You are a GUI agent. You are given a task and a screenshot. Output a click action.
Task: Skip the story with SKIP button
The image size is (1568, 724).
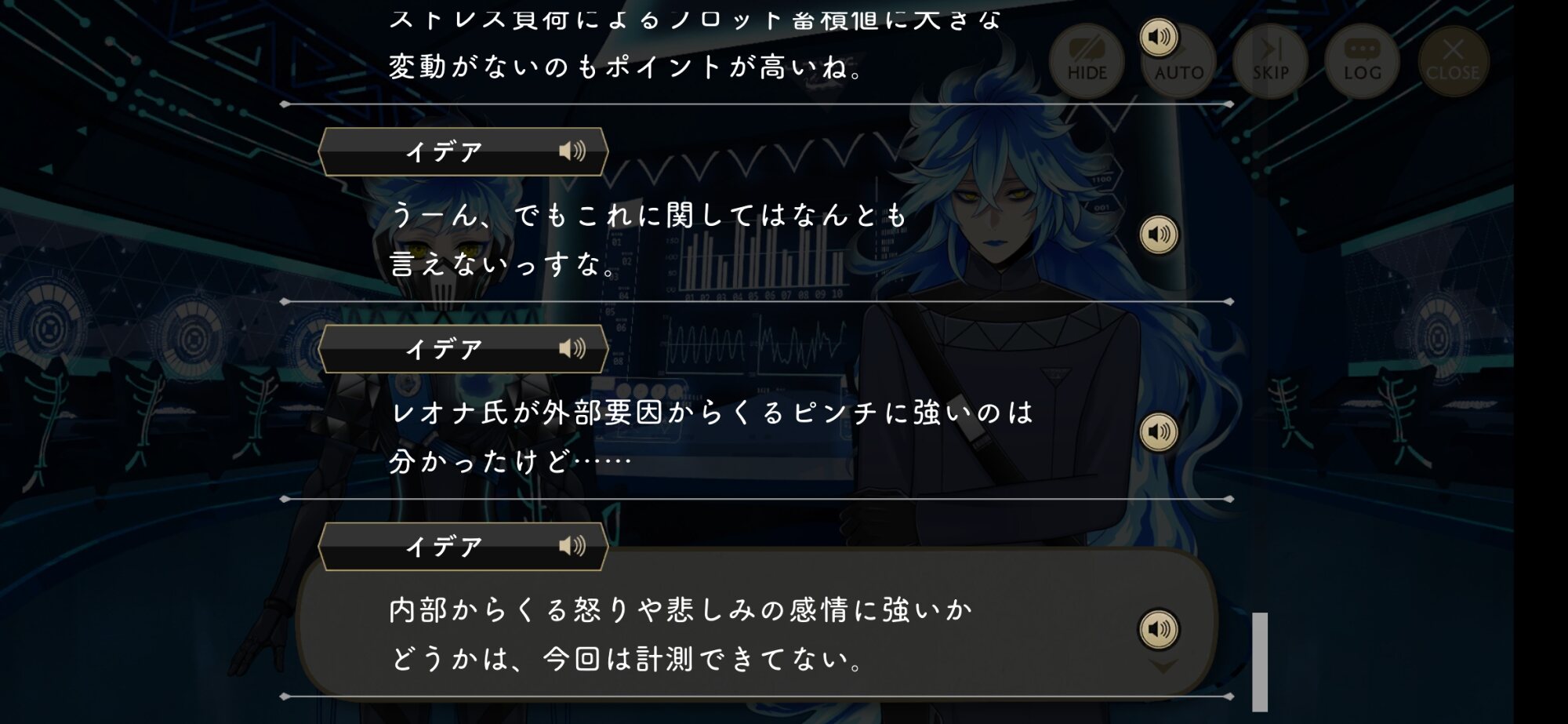tap(1270, 60)
